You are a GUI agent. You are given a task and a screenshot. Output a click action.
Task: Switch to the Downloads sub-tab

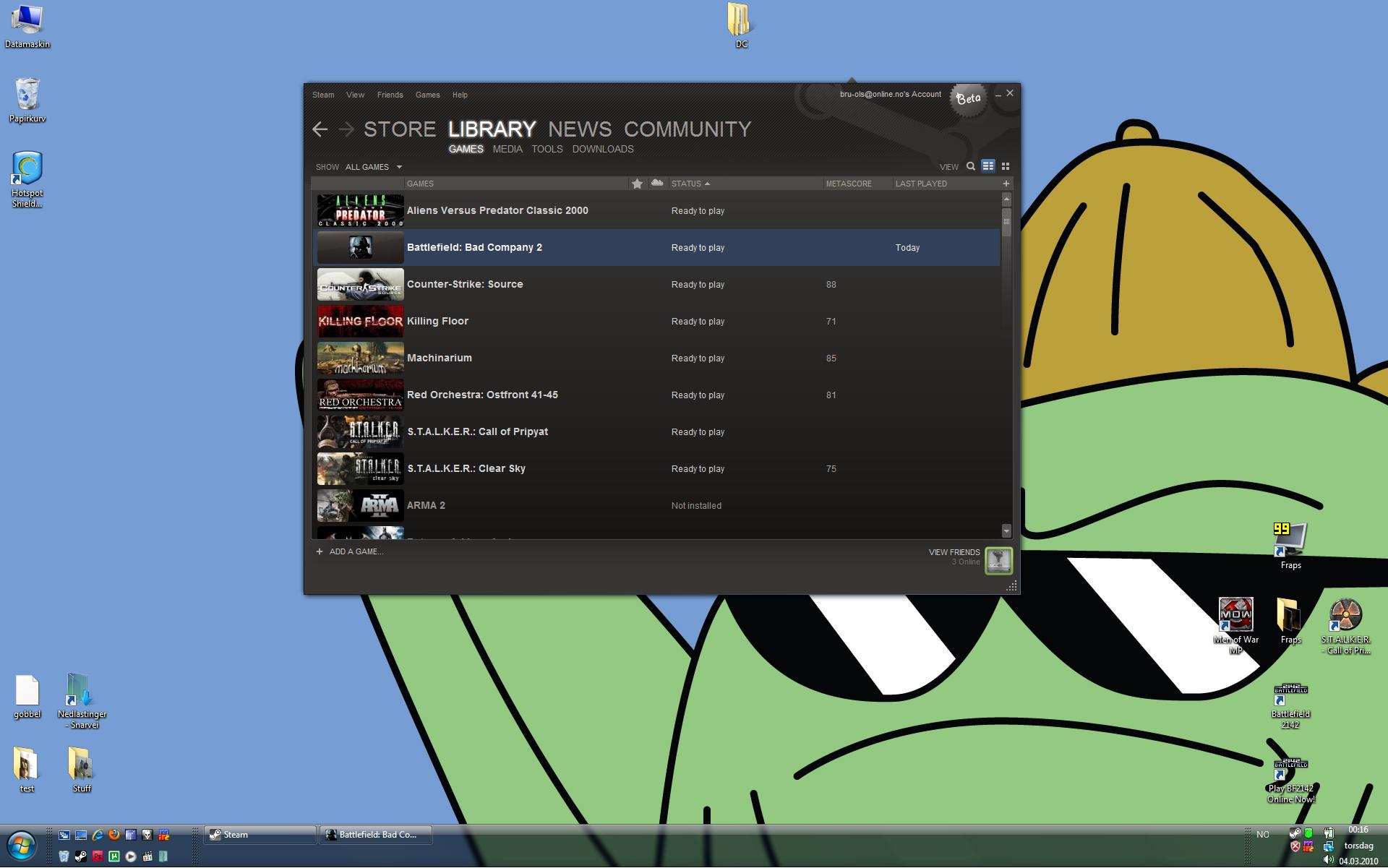tap(602, 149)
